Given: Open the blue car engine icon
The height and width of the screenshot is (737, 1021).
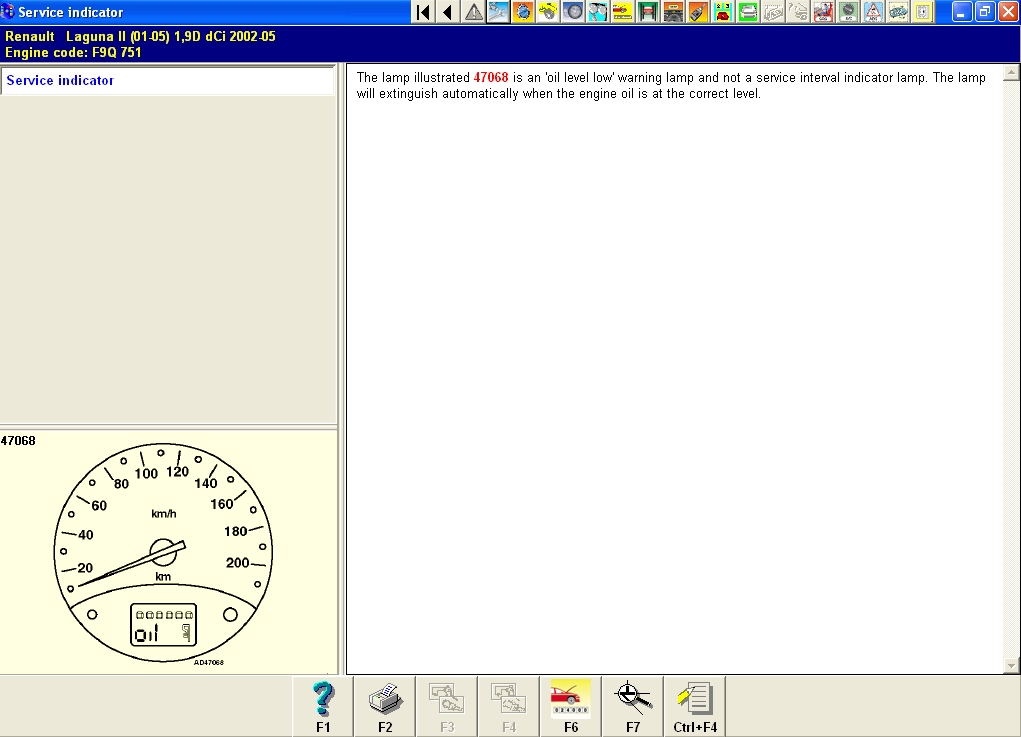Looking at the screenshot, I should [x=898, y=12].
